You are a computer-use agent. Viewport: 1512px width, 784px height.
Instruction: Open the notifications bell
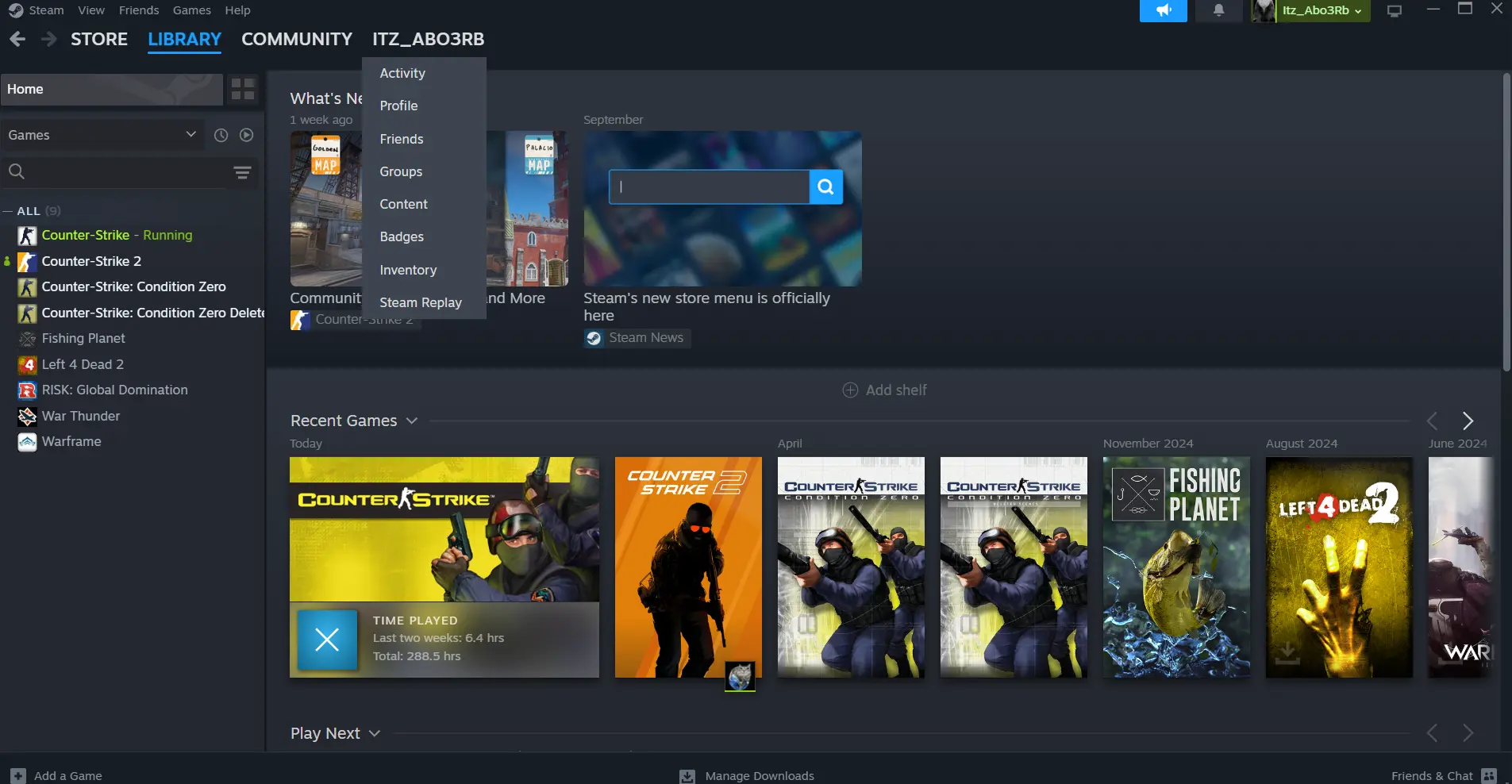coord(1218,10)
